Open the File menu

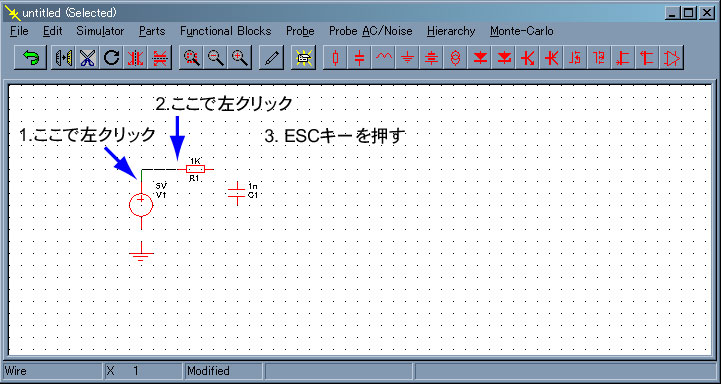click(x=19, y=31)
